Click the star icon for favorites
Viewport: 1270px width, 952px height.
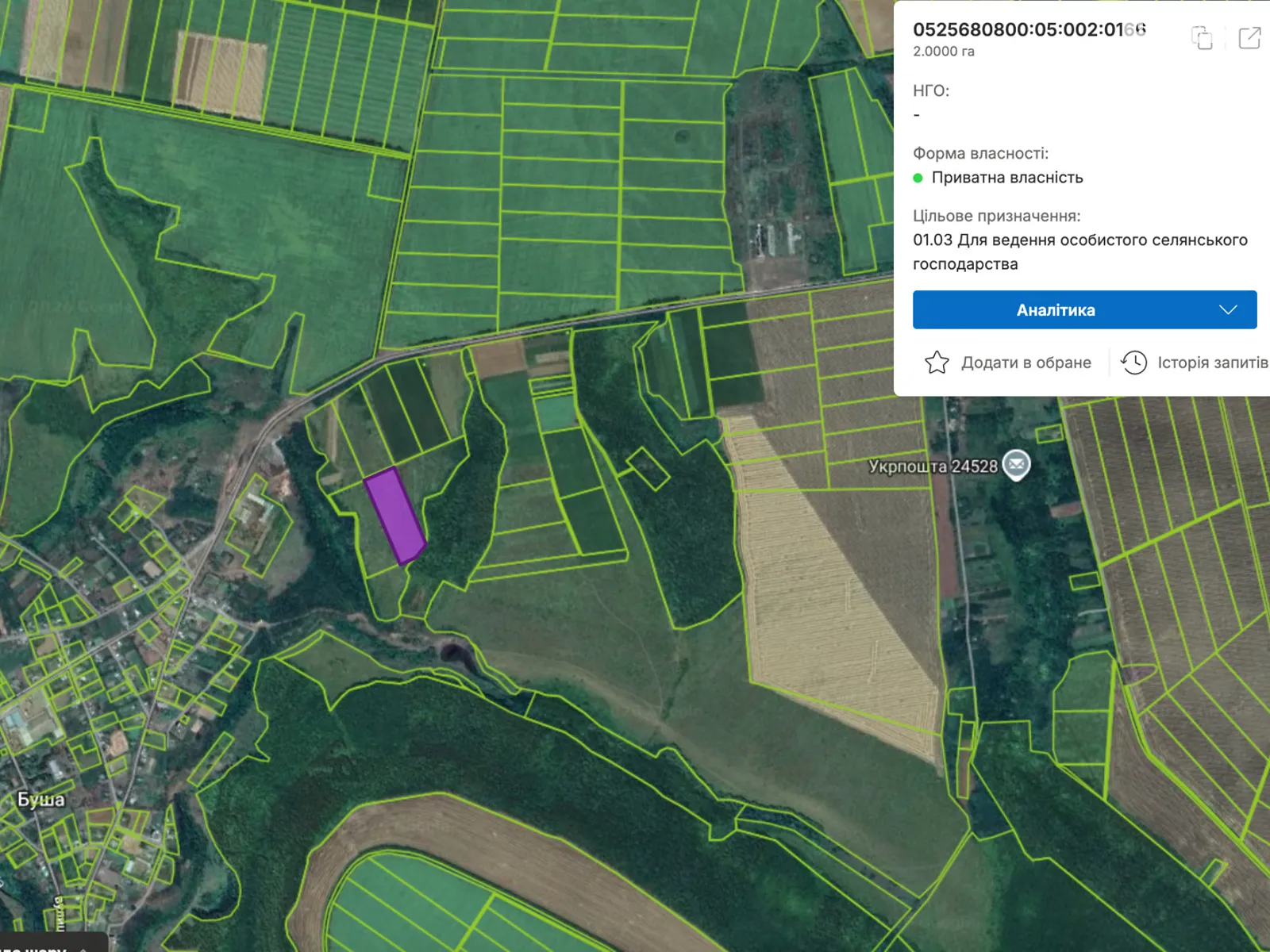click(x=937, y=363)
